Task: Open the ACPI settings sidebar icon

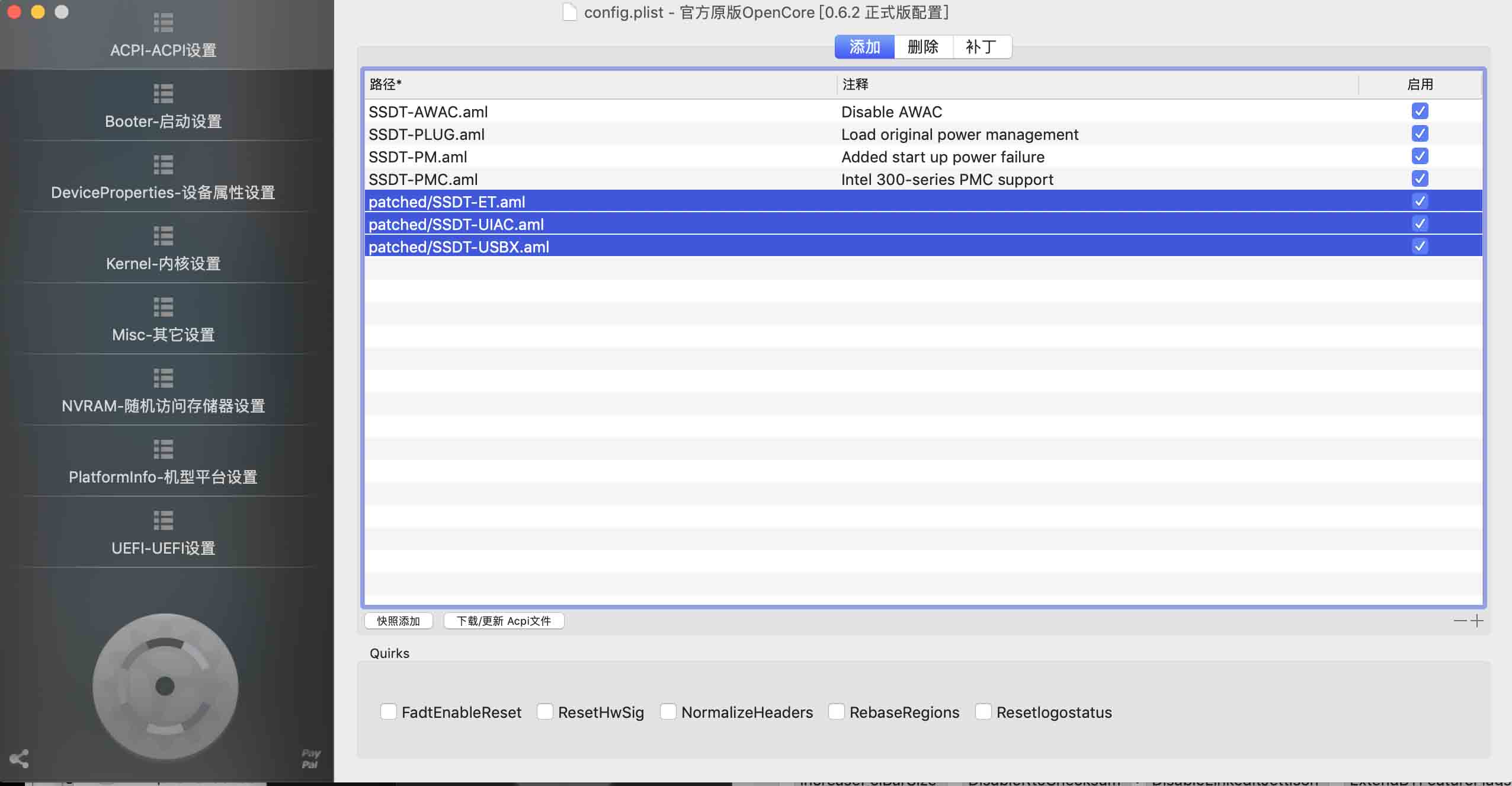Action: (163, 23)
